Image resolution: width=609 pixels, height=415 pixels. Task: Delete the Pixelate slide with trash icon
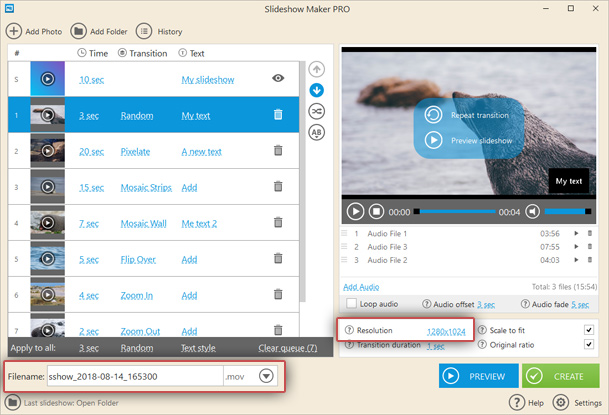tap(278, 151)
